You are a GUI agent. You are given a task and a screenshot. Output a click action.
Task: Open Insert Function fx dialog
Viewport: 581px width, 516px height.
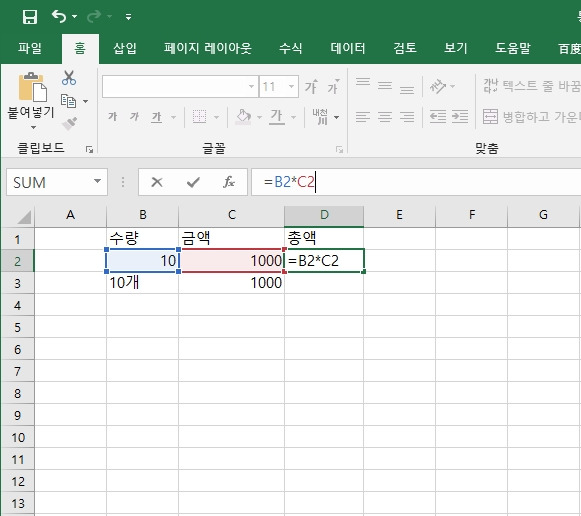229,182
